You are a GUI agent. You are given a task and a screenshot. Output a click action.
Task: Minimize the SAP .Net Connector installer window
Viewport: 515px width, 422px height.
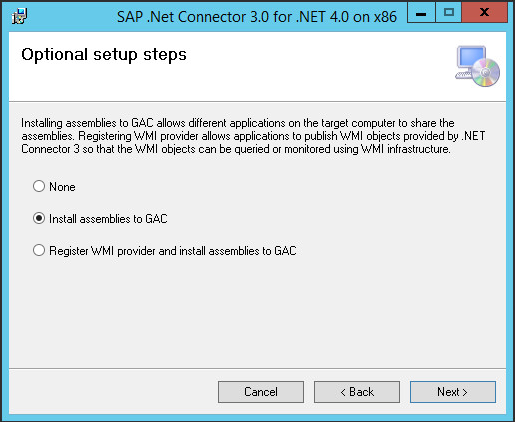tap(421, 13)
